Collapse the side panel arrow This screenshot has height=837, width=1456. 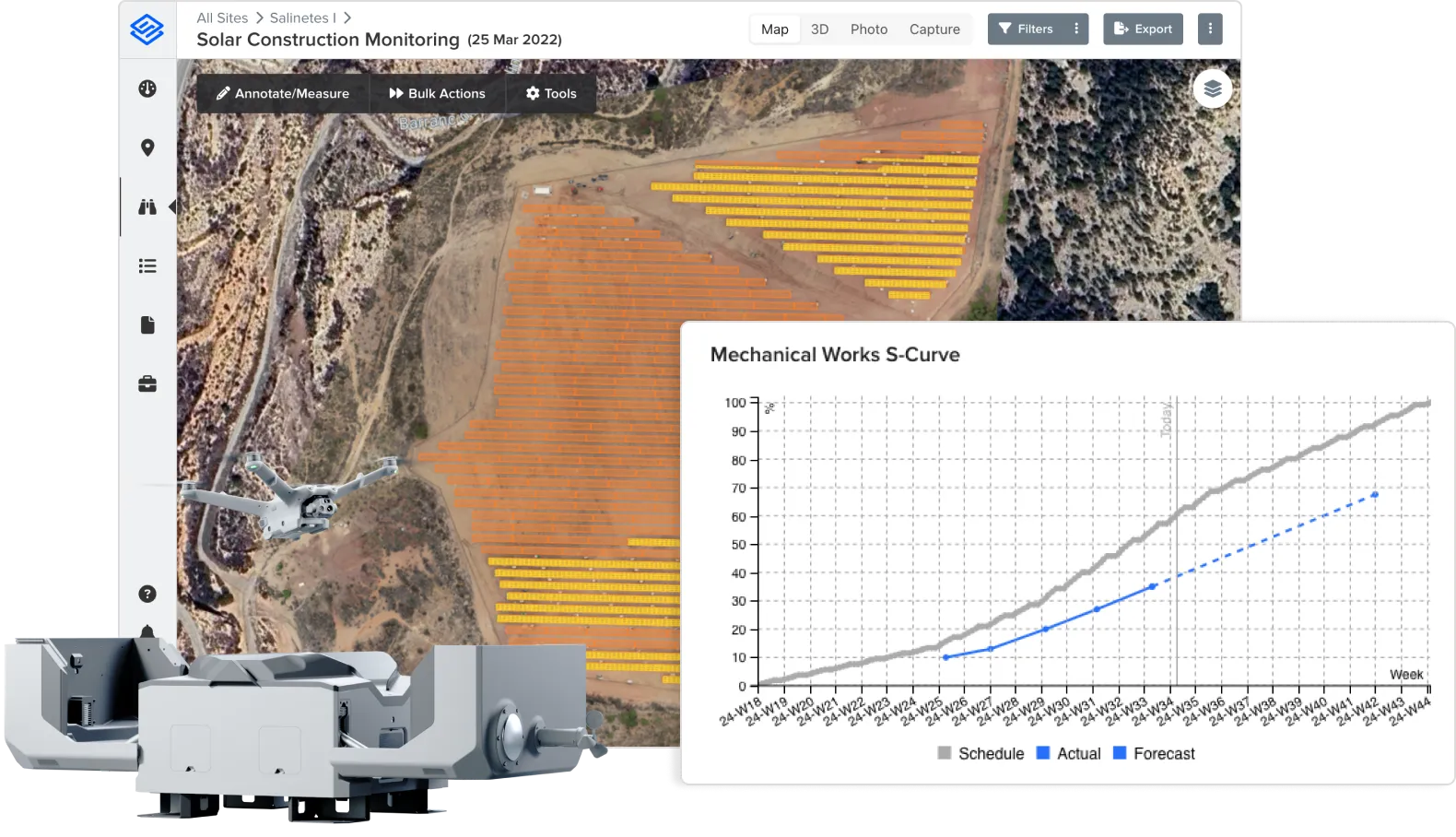(172, 206)
